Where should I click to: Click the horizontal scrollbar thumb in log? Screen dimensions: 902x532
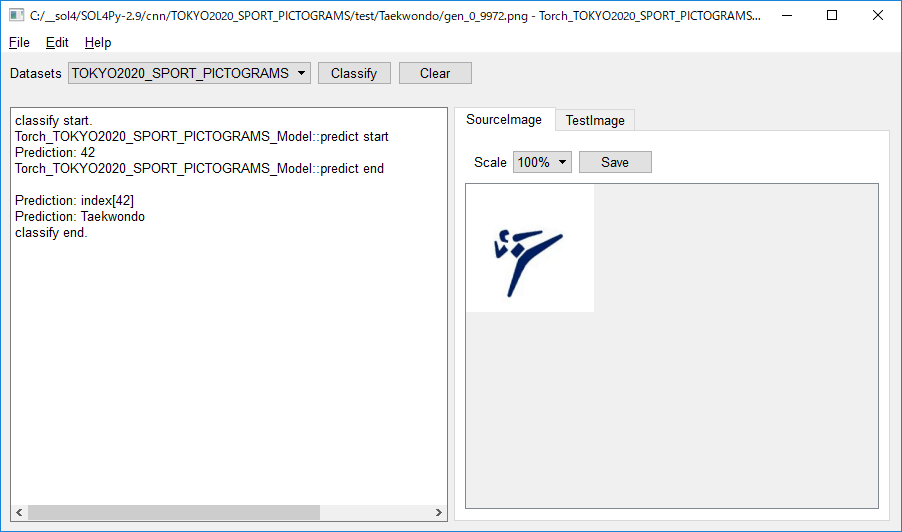tap(174, 512)
